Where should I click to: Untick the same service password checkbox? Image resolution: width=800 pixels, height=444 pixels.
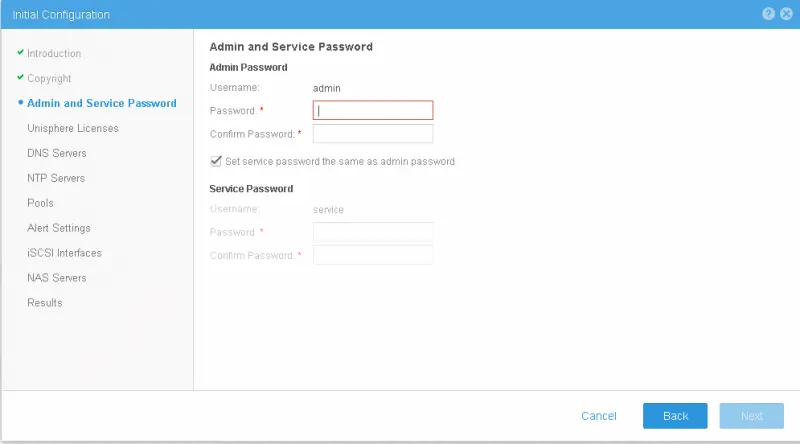[x=216, y=161]
